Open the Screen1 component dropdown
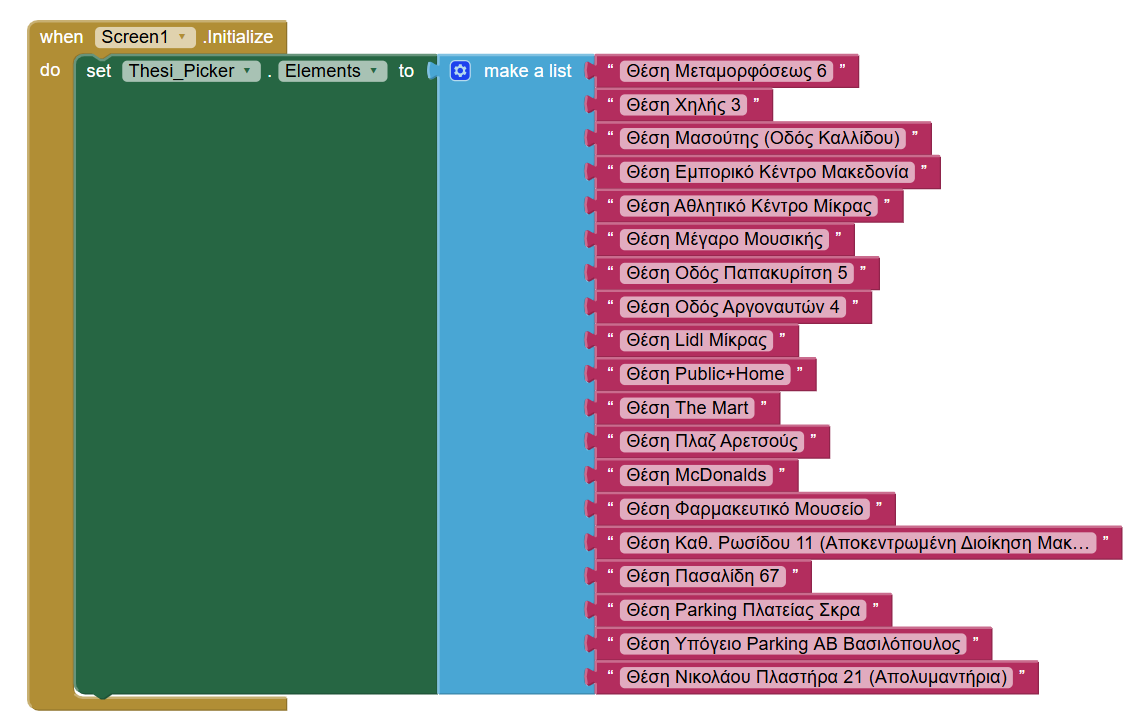Screen dimensions: 1144x717 tap(145, 36)
